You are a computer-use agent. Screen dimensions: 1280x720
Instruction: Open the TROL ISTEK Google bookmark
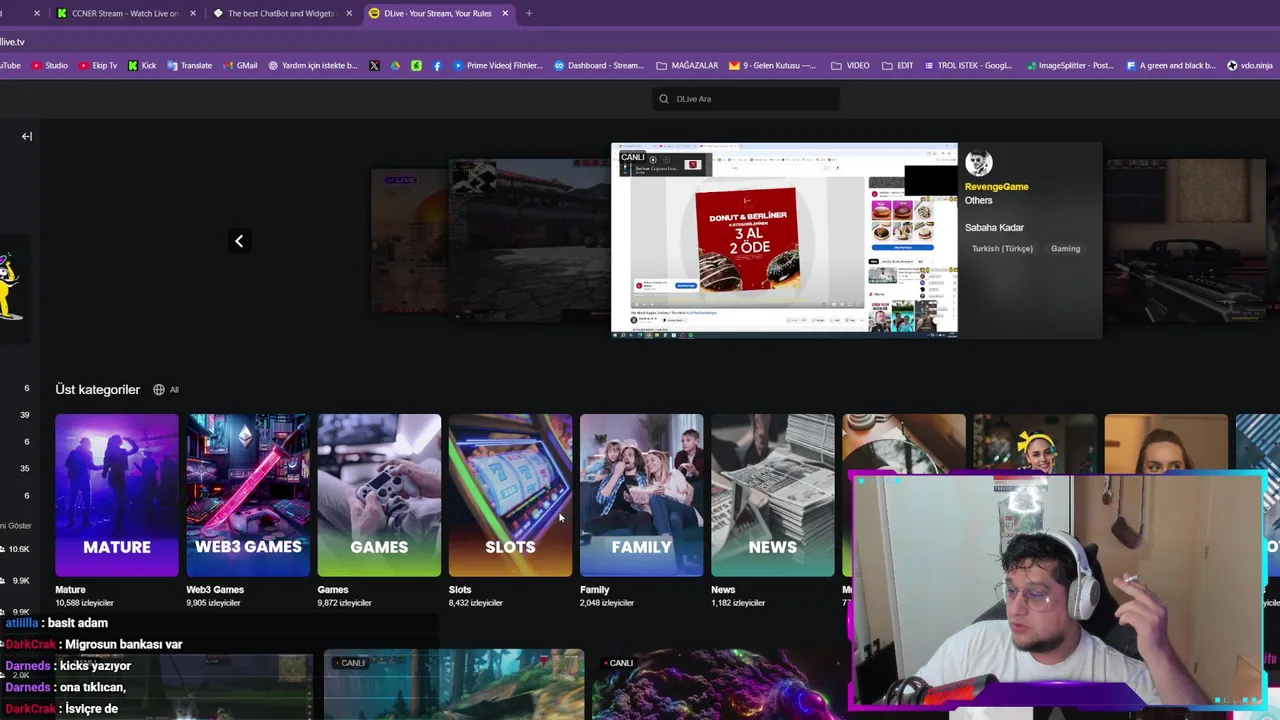pyautogui.click(x=968, y=65)
